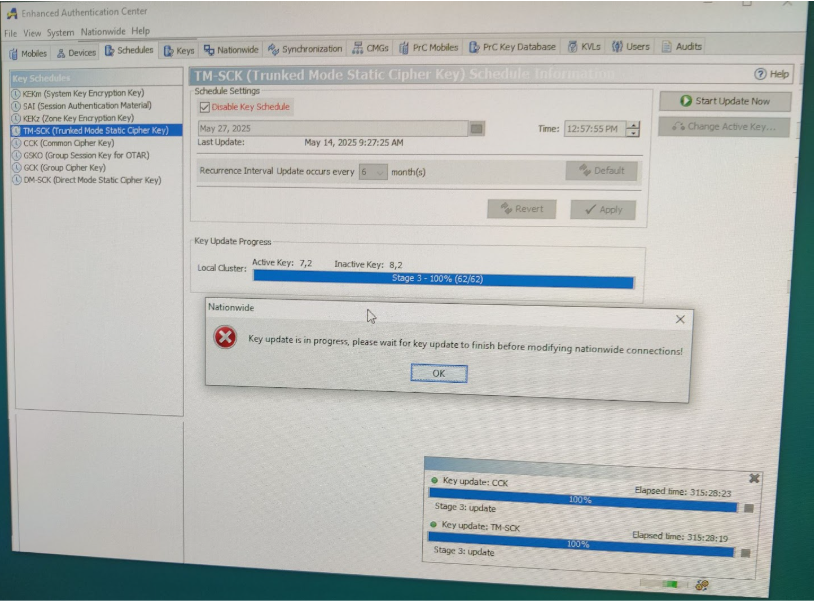Increment the Time field with the up stepper

(634, 124)
